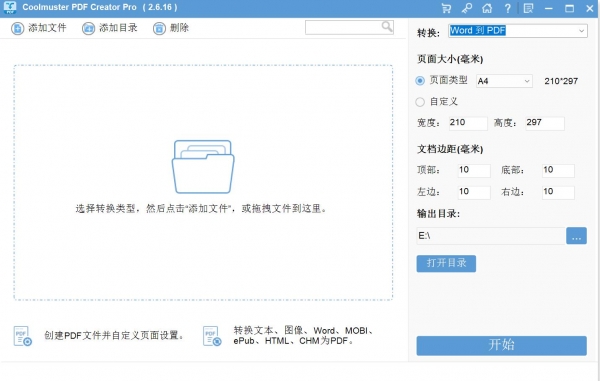This screenshot has width=600, height=381.
Task: Click the large folder icon in drop area
Action: point(203,167)
